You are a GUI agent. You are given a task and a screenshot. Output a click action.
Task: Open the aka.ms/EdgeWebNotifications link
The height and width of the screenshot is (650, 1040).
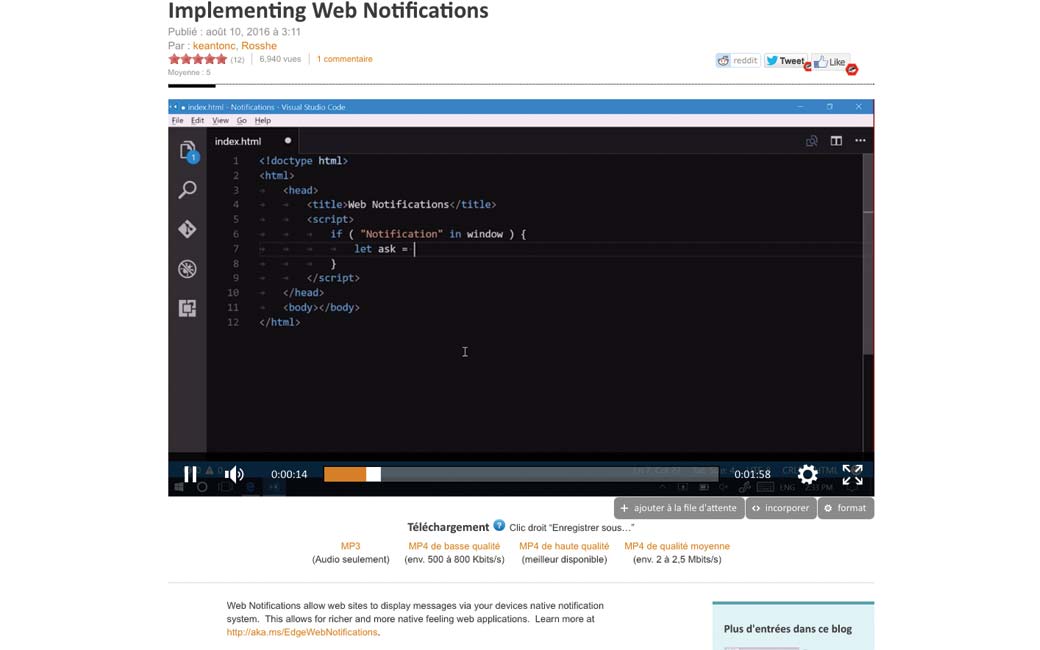pos(302,632)
